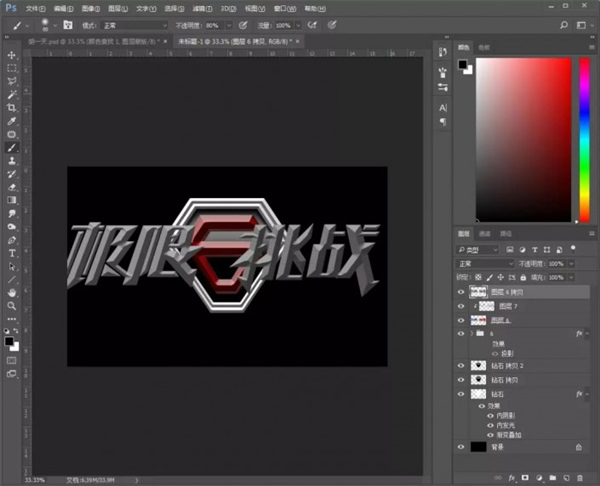This screenshot has height=486, width=600.
Task: Switch to 未标题-1 document tab
Action: click(235, 41)
